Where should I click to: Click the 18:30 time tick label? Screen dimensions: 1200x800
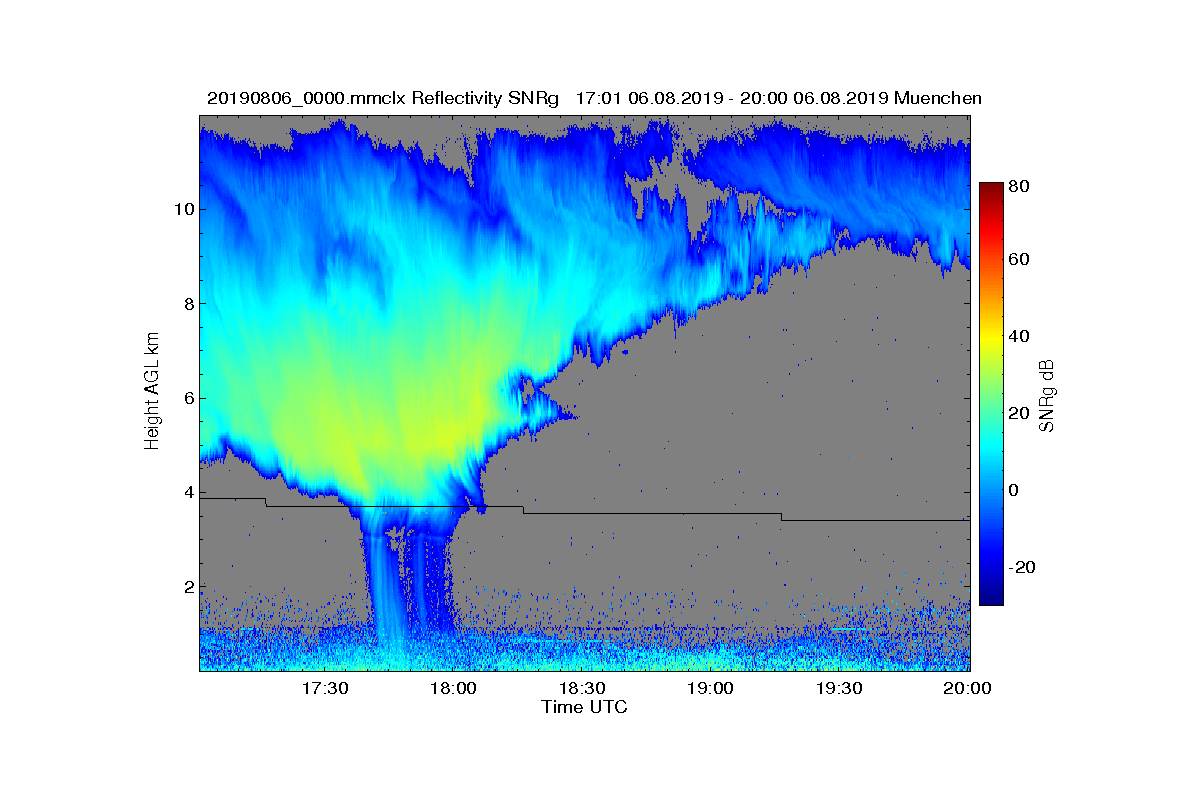(582, 688)
